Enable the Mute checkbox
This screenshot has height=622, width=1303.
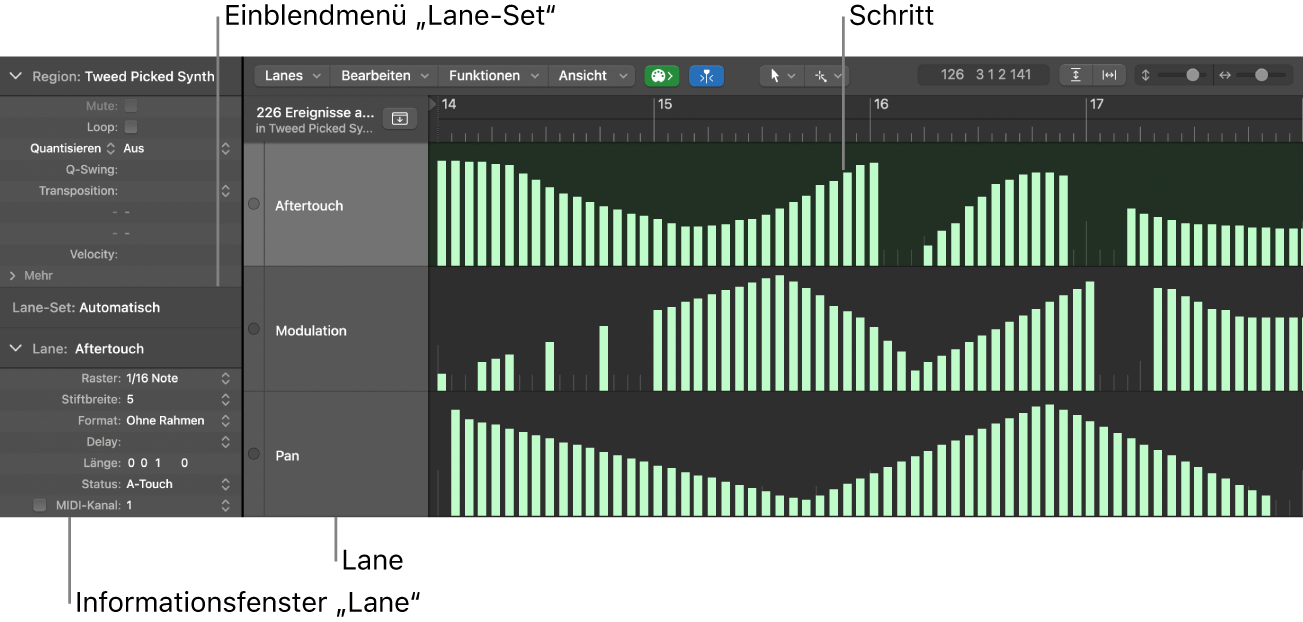(x=131, y=105)
